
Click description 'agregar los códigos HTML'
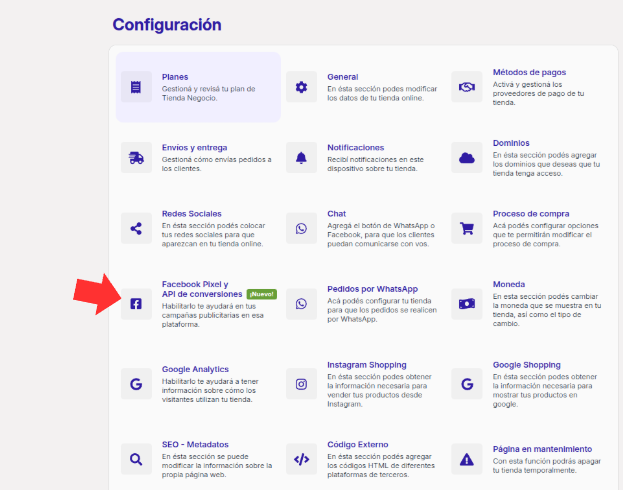click(381, 461)
